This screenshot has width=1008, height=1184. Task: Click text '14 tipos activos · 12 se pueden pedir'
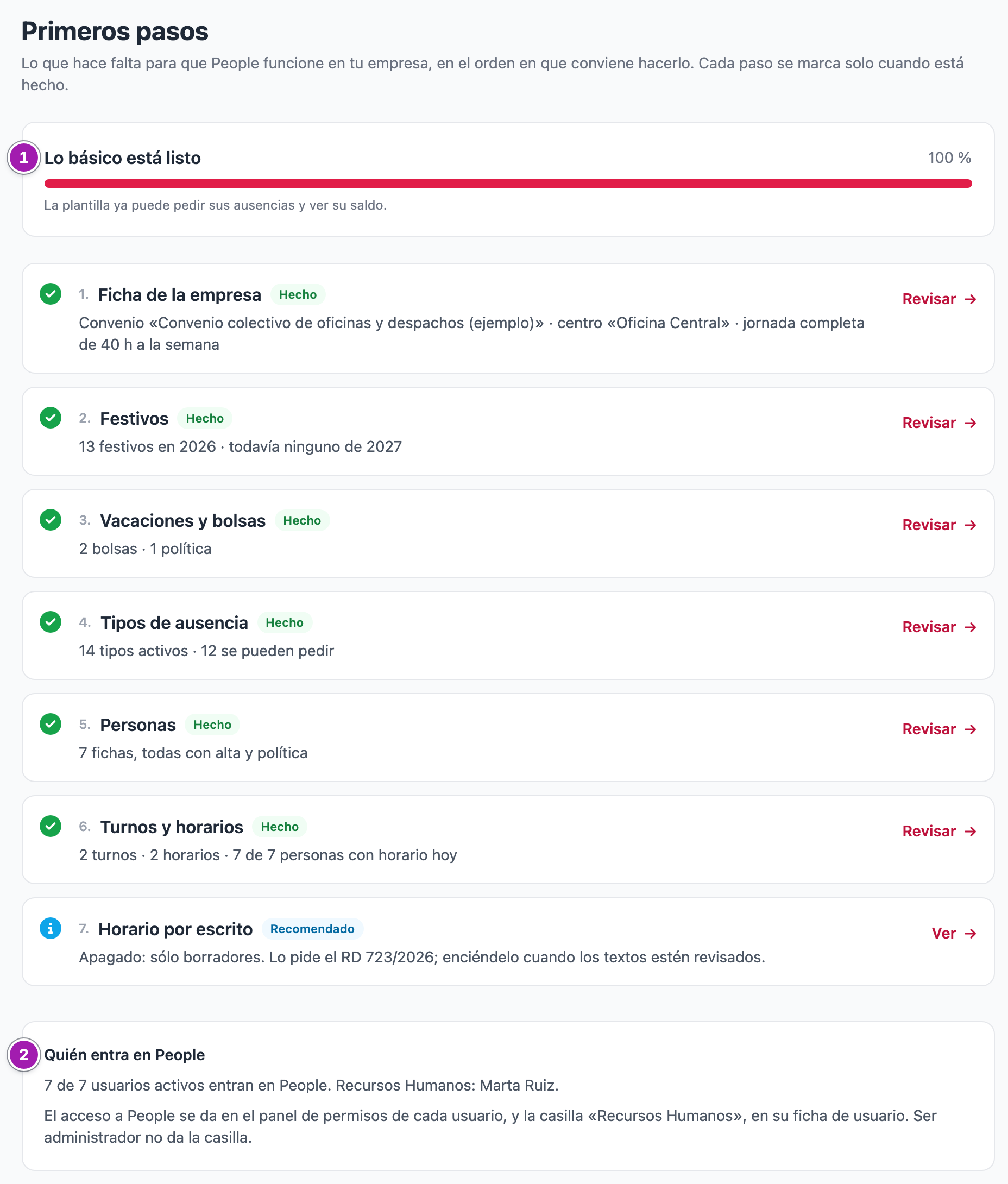tap(206, 651)
